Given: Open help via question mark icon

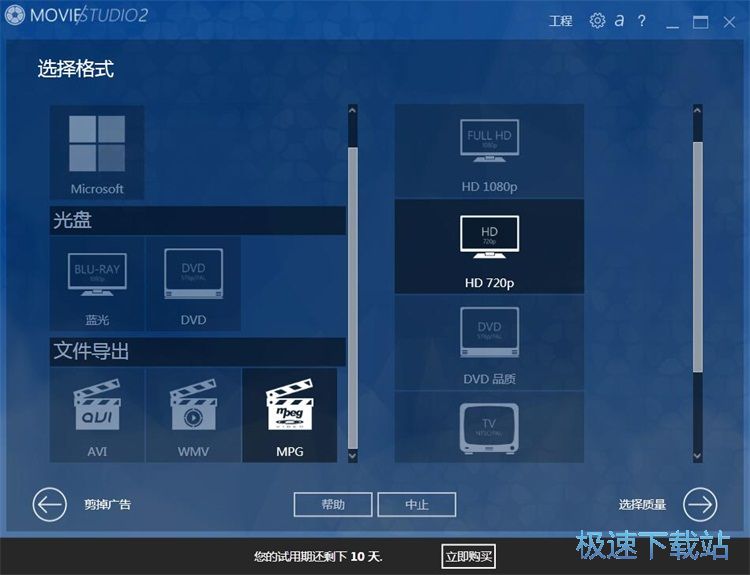Looking at the screenshot, I should (641, 21).
